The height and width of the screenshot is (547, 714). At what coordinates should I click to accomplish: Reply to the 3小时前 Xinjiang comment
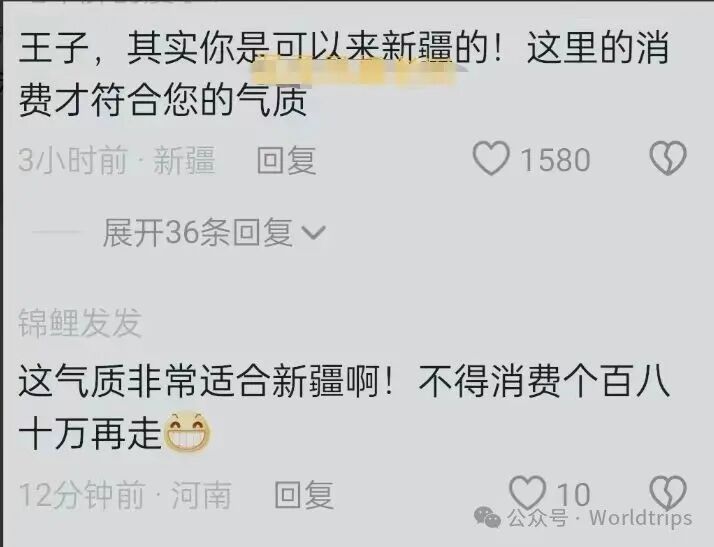pos(286,160)
